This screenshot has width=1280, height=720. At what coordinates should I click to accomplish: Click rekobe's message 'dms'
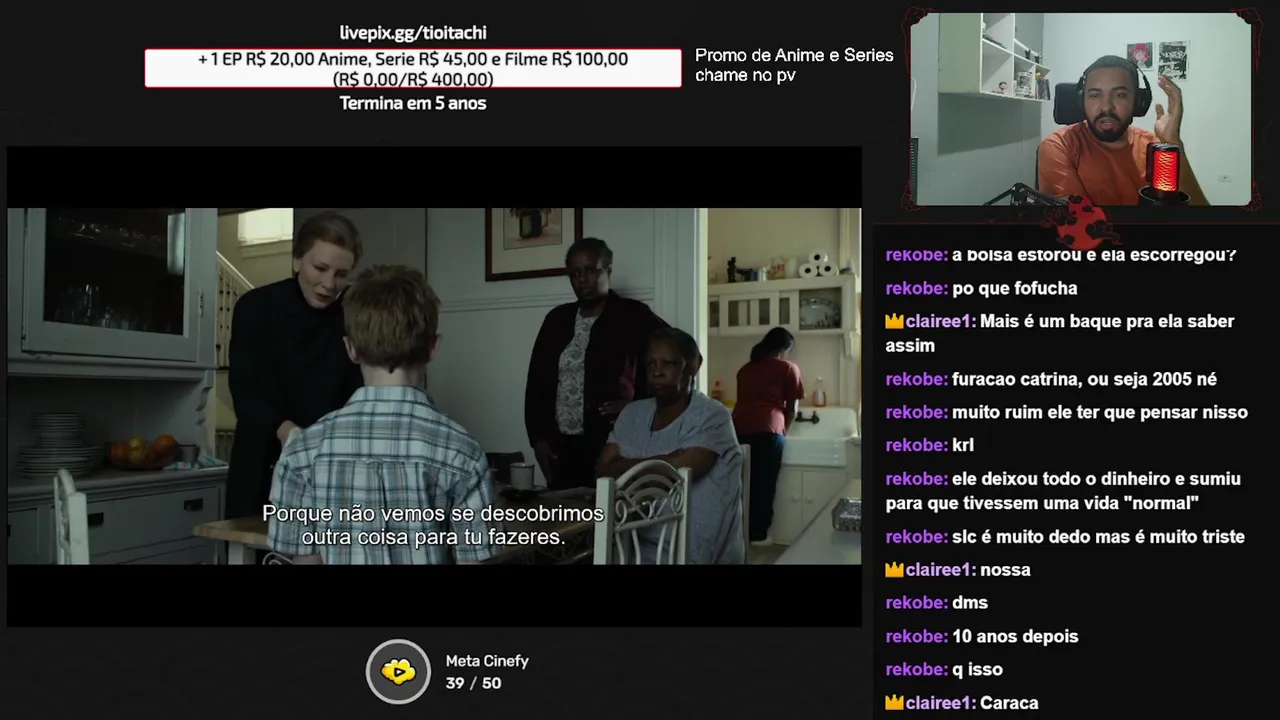970,603
